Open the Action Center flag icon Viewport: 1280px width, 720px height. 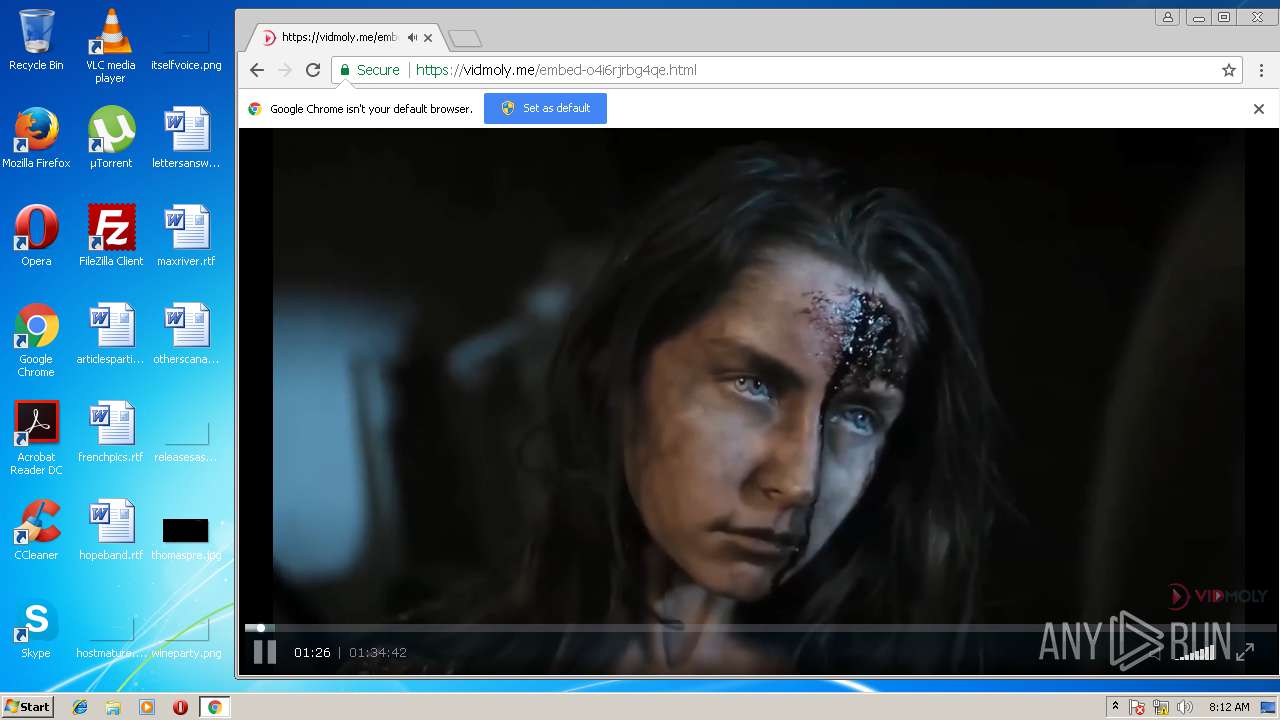click(x=1137, y=707)
